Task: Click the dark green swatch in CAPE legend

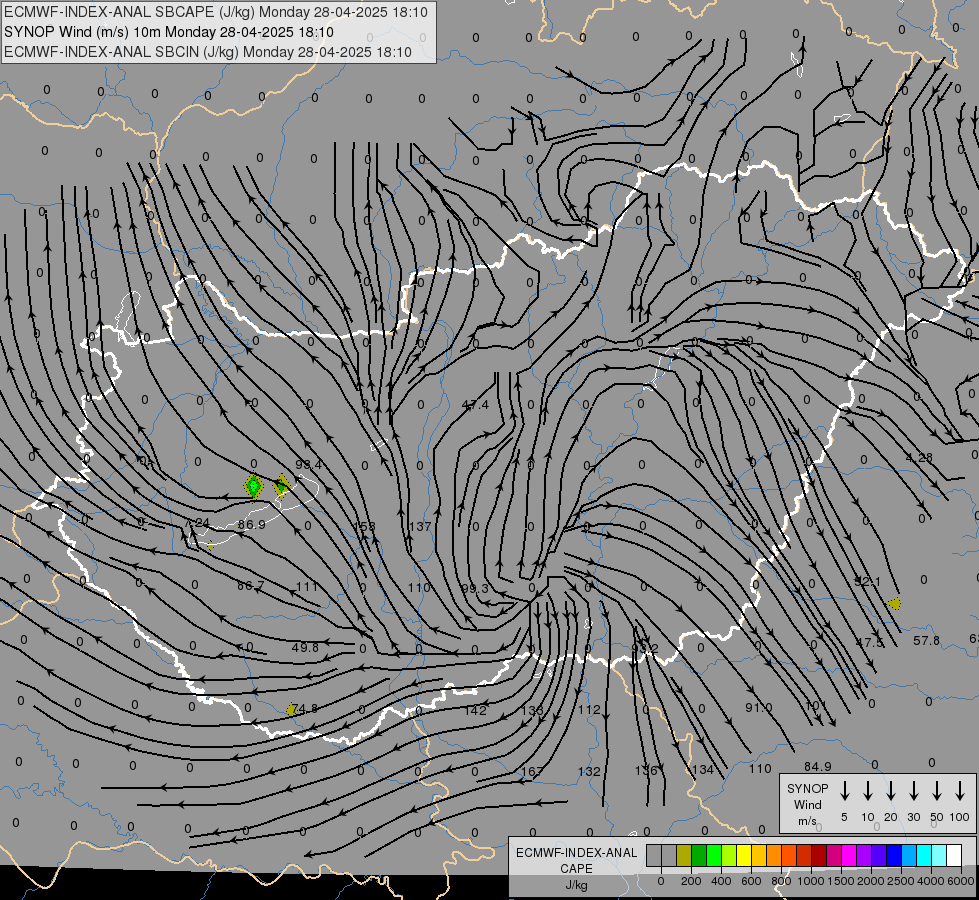Action: click(x=699, y=856)
